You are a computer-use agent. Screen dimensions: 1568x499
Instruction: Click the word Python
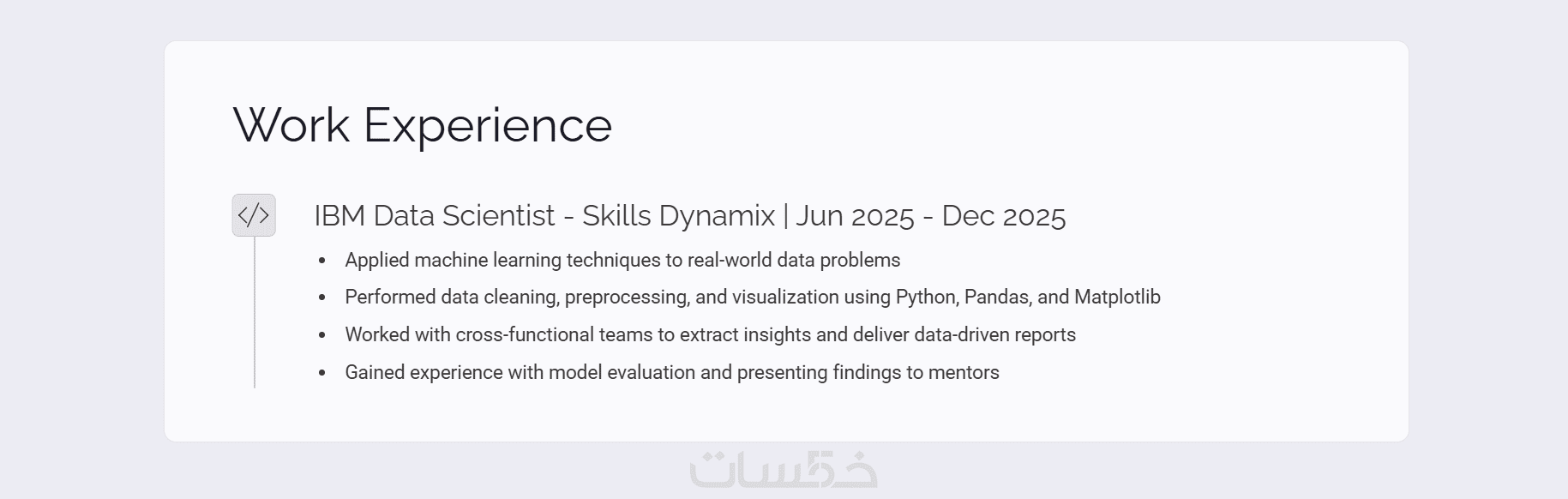pyautogui.click(x=924, y=298)
